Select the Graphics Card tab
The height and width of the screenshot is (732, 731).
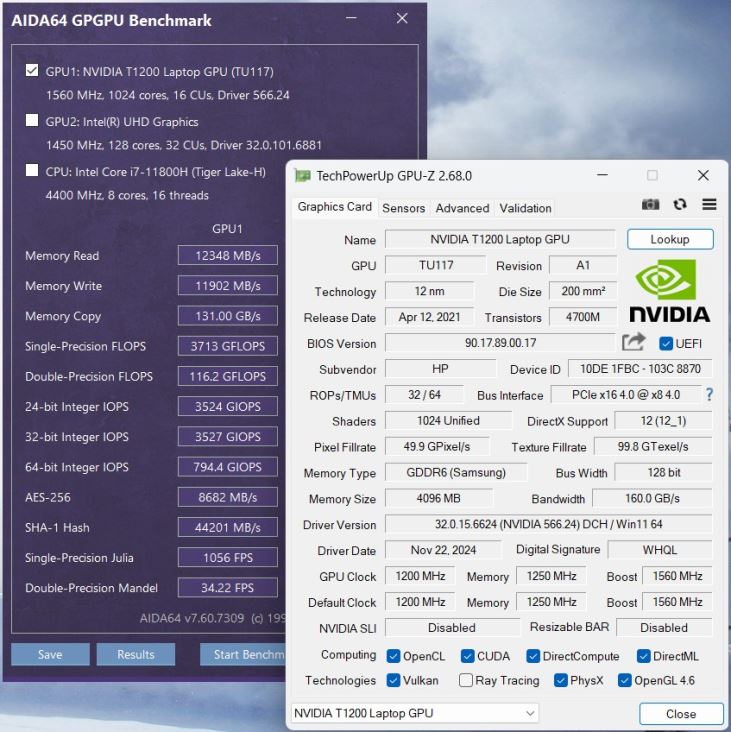335,207
